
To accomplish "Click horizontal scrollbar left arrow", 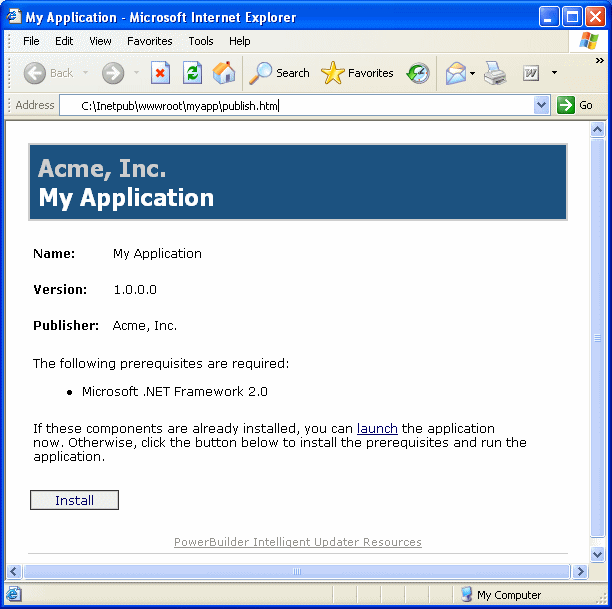I will click(14, 572).
